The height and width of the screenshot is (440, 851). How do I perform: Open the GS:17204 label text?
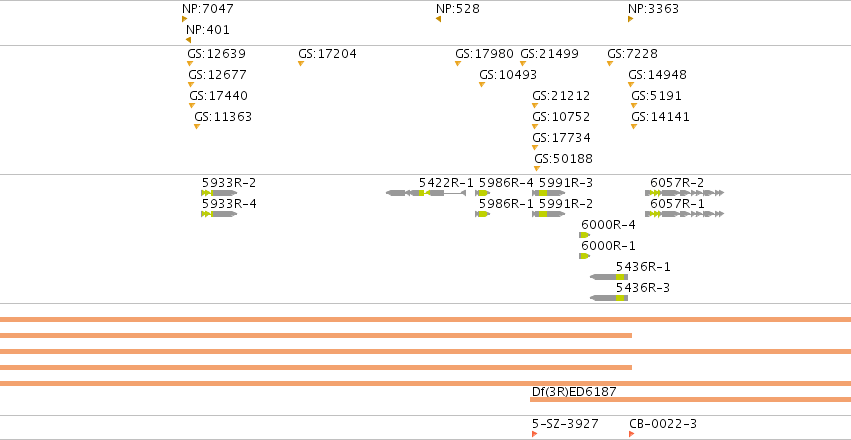(327, 54)
